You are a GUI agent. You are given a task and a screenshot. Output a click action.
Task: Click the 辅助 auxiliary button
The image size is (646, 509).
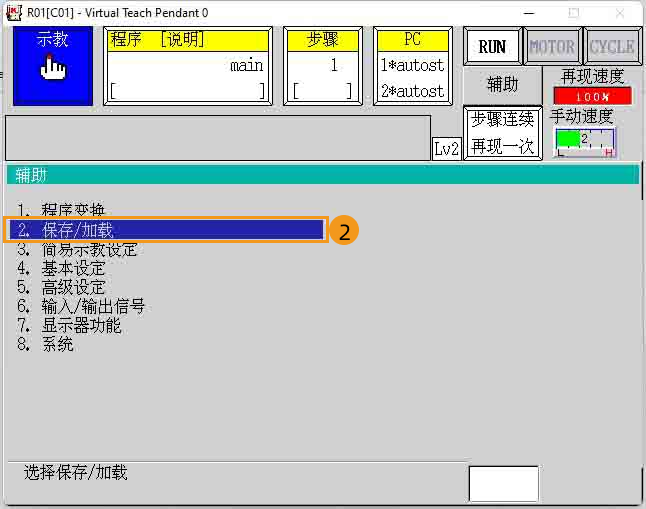[502, 85]
